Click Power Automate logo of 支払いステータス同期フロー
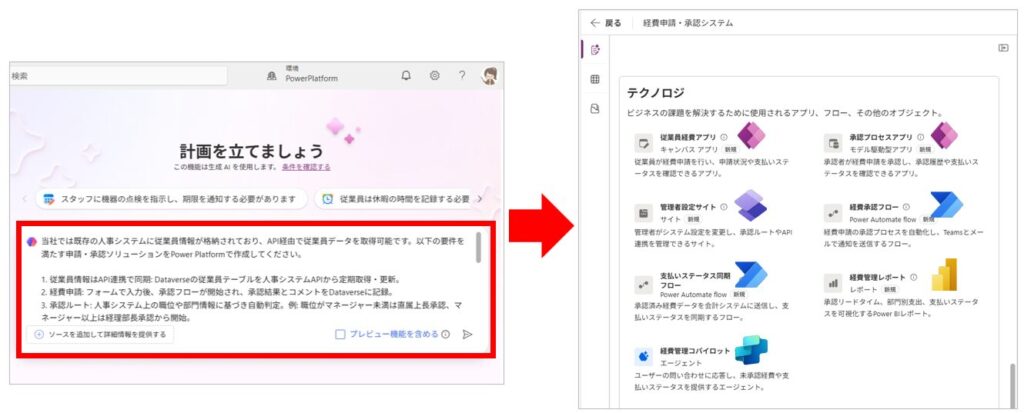1024x413 pixels. 751,275
